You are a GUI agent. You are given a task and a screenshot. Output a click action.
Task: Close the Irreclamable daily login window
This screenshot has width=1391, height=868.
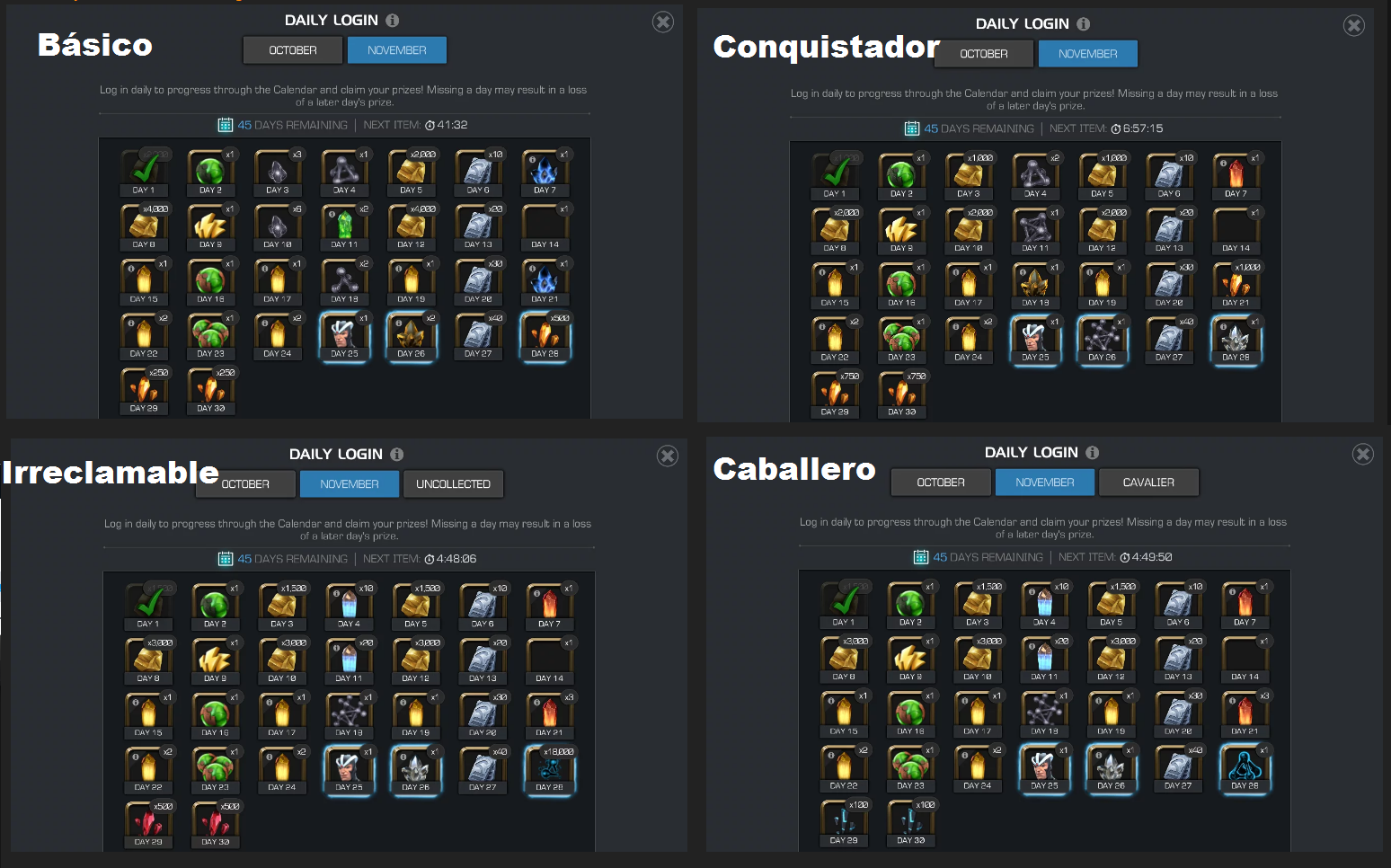click(x=668, y=456)
